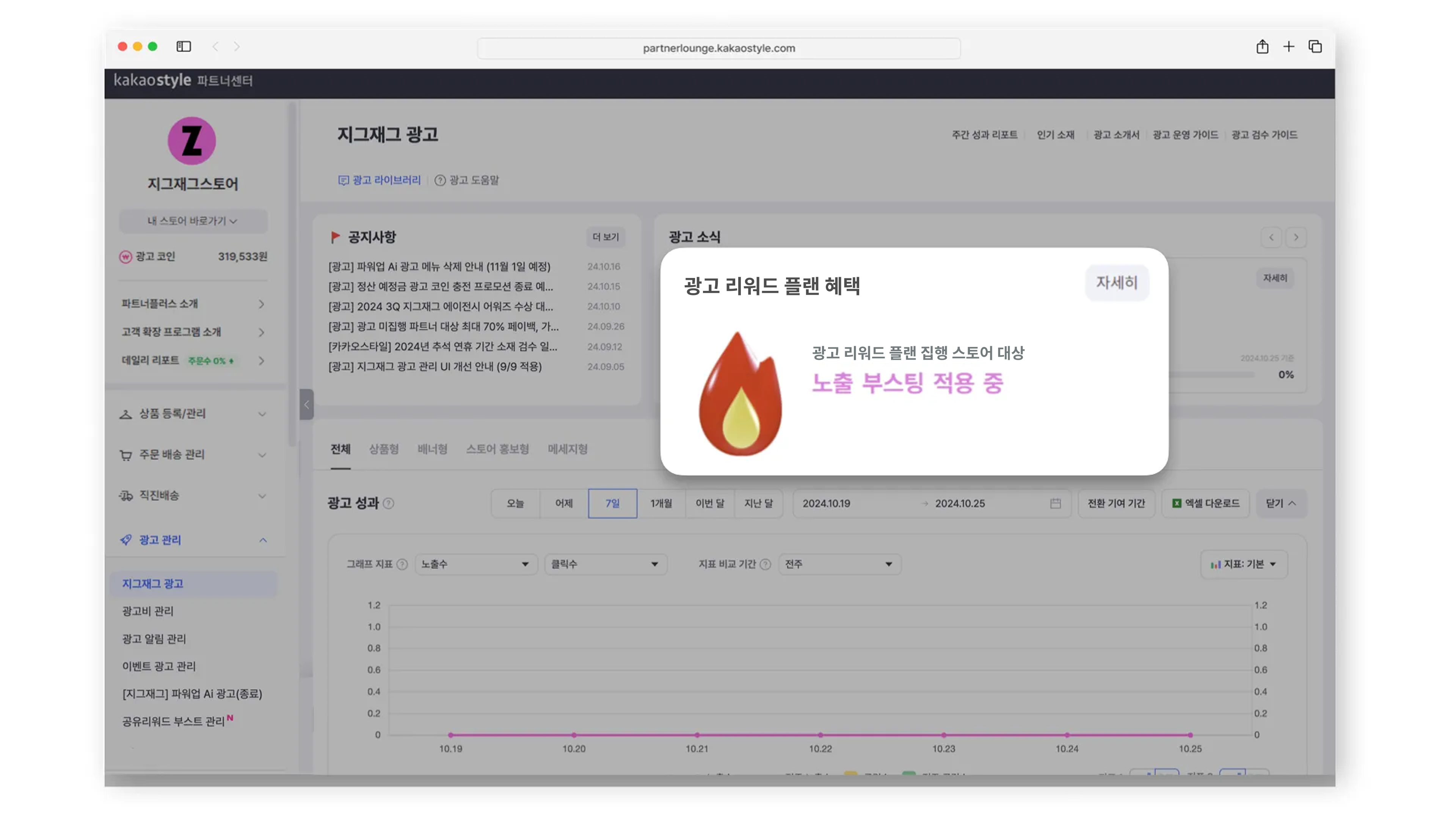
Task: Switch to the 스토어 홍보형 tab
Action: [497, 449]
